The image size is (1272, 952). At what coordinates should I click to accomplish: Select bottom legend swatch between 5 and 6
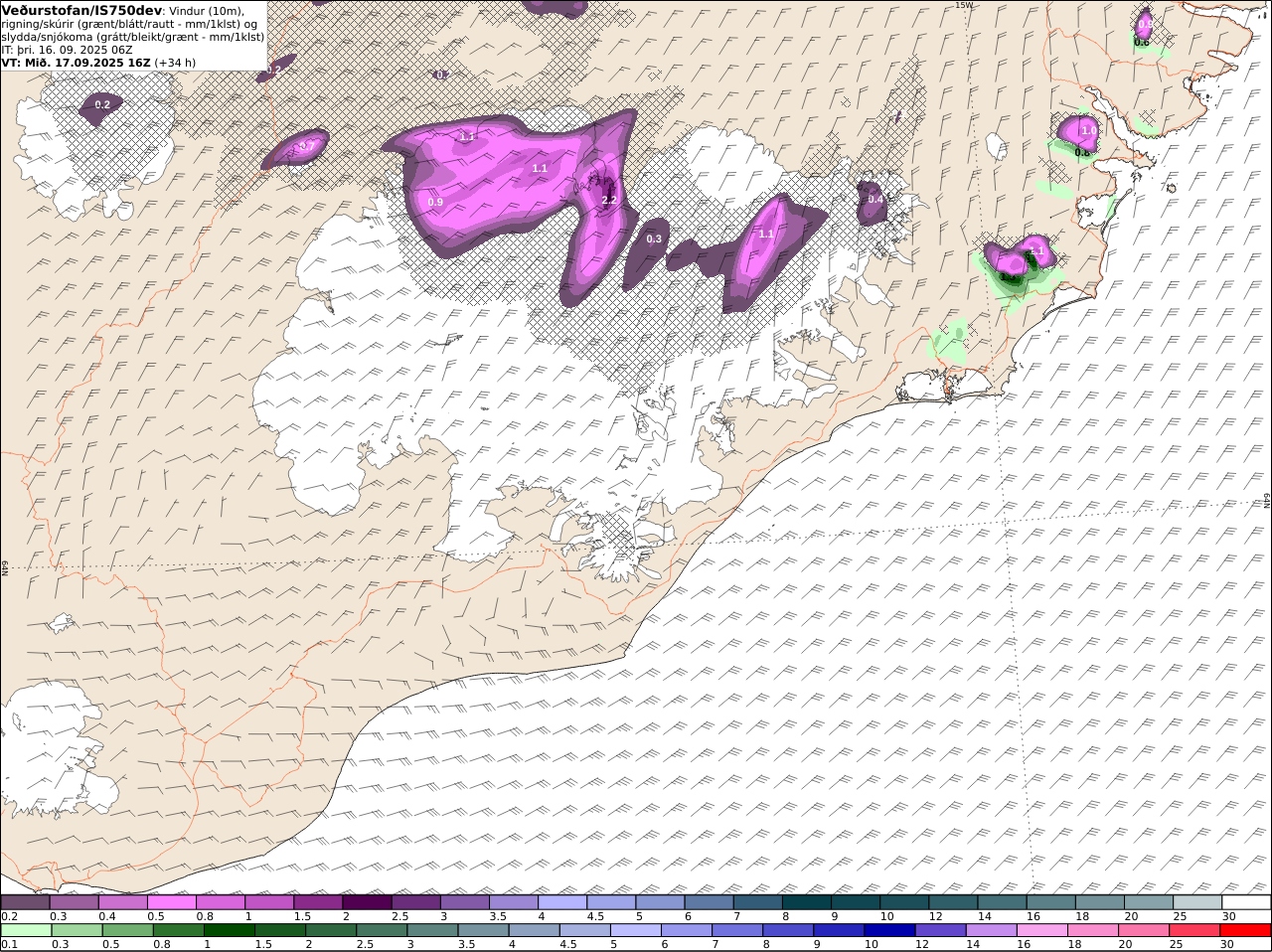(x=635, y=931)
